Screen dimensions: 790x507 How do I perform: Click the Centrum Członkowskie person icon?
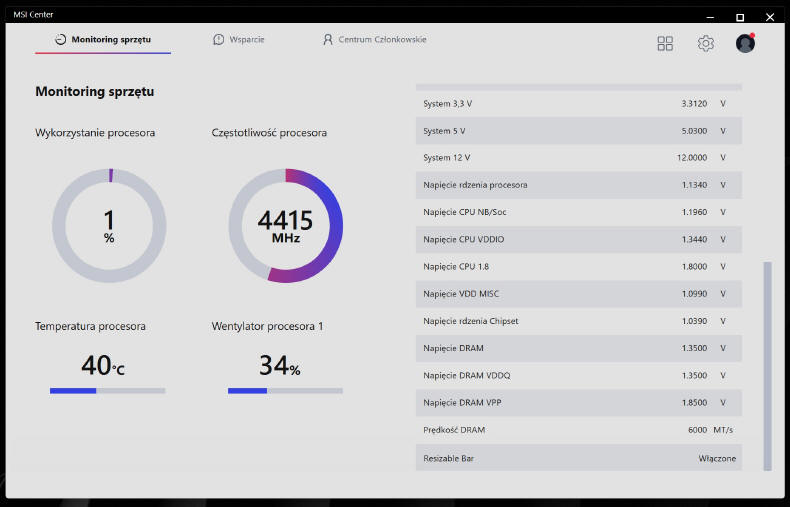pos(327,39)
